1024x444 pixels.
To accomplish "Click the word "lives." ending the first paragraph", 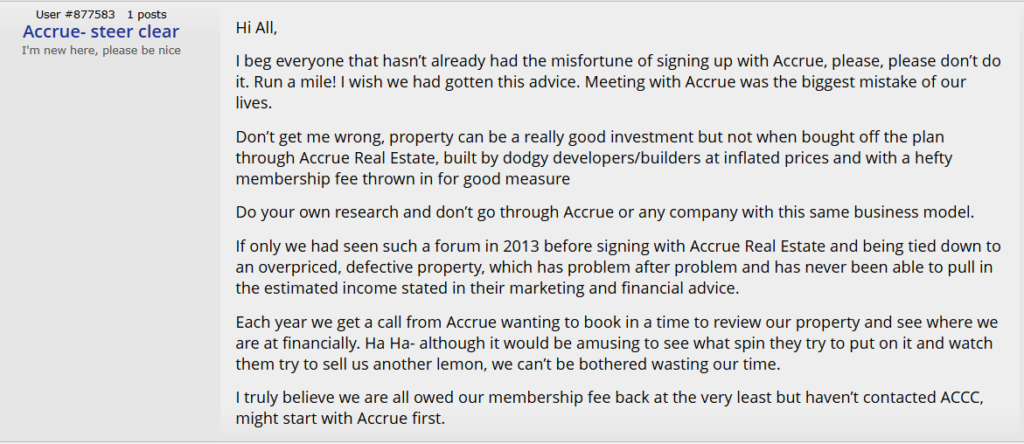I will tap(252, 104).
